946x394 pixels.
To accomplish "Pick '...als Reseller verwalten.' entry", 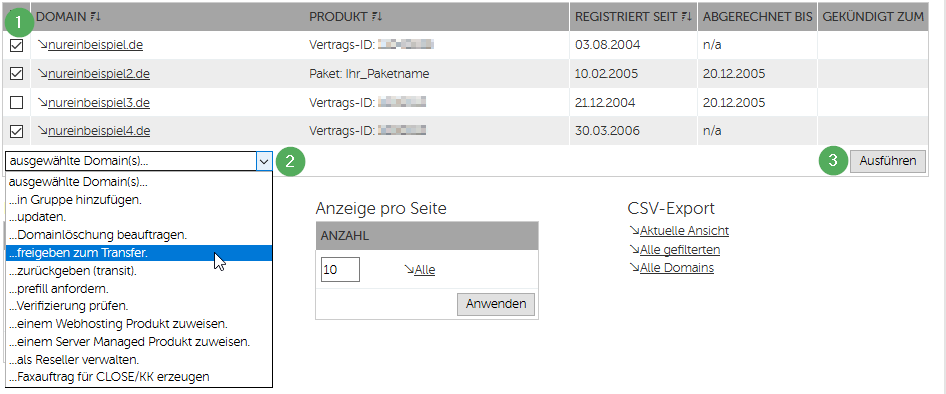I will pos(139,360).
